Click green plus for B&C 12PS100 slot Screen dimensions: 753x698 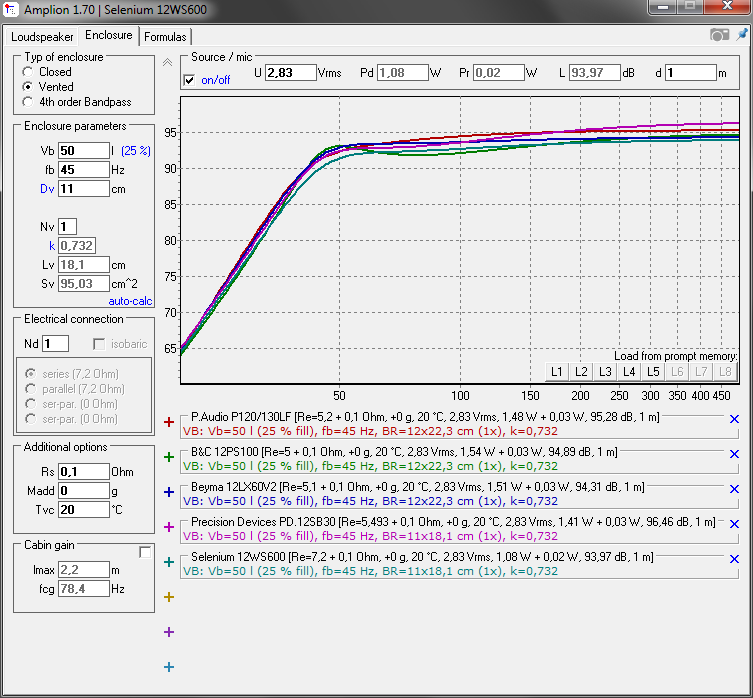pyautogui.click(x=169, y=457)
